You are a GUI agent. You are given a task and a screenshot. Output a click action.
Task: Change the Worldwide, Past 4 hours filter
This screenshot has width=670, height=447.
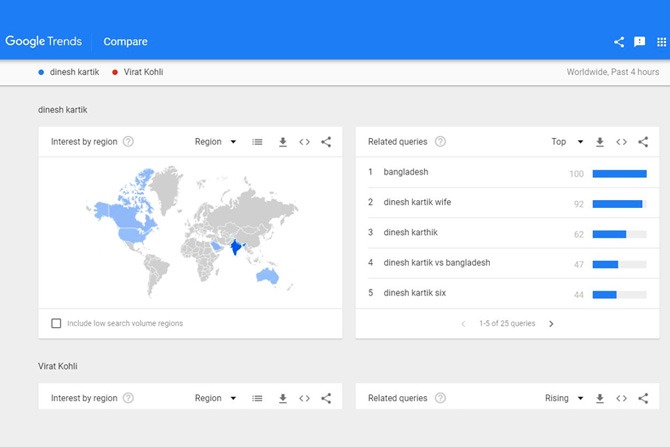(613, 72)
